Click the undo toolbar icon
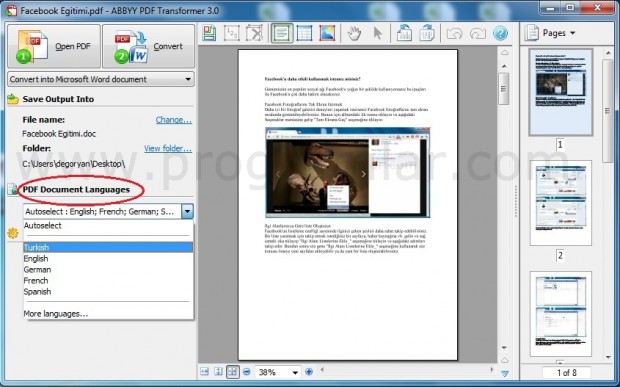The width and height of the screenshot is (620, 387). 455,34
